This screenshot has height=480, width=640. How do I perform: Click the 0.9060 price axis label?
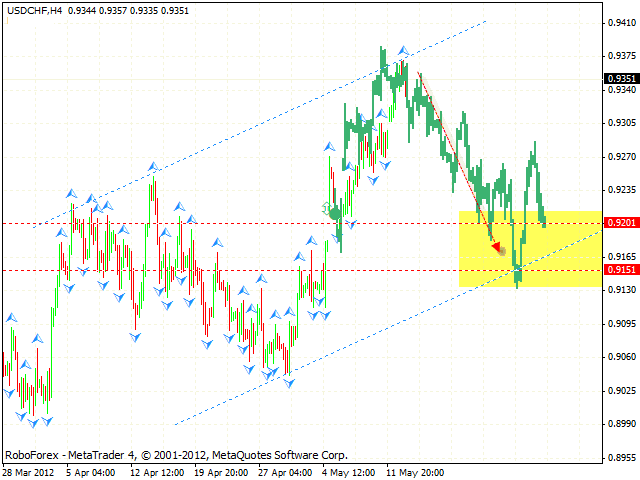[621, 357]
